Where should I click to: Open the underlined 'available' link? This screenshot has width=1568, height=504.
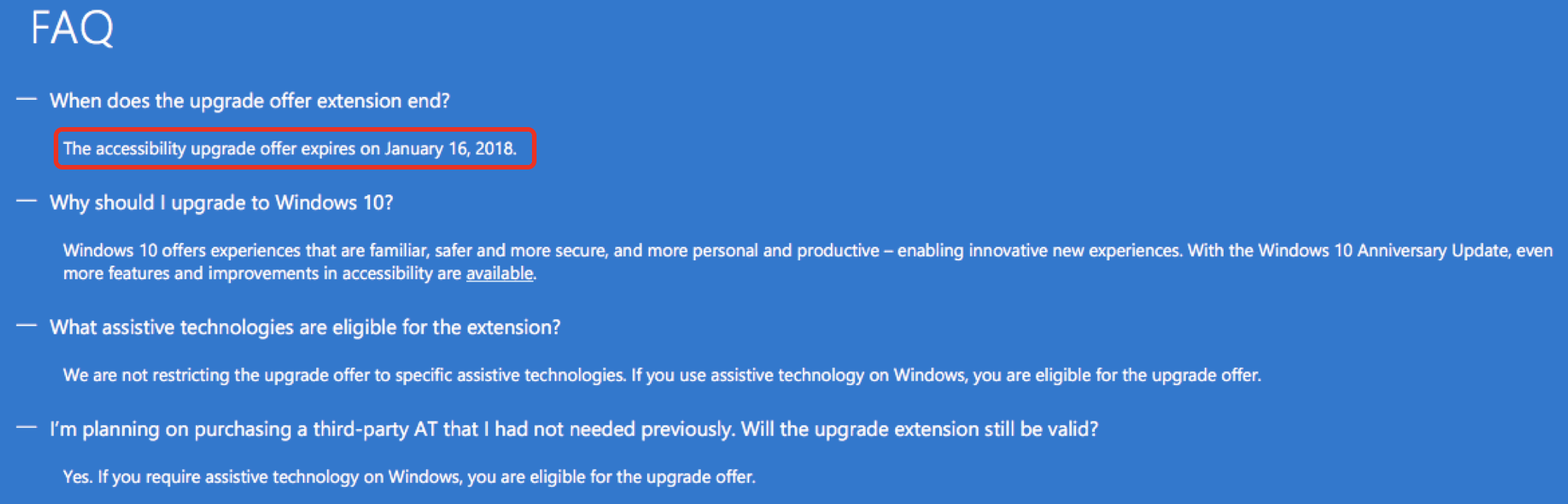coord(499,273)
